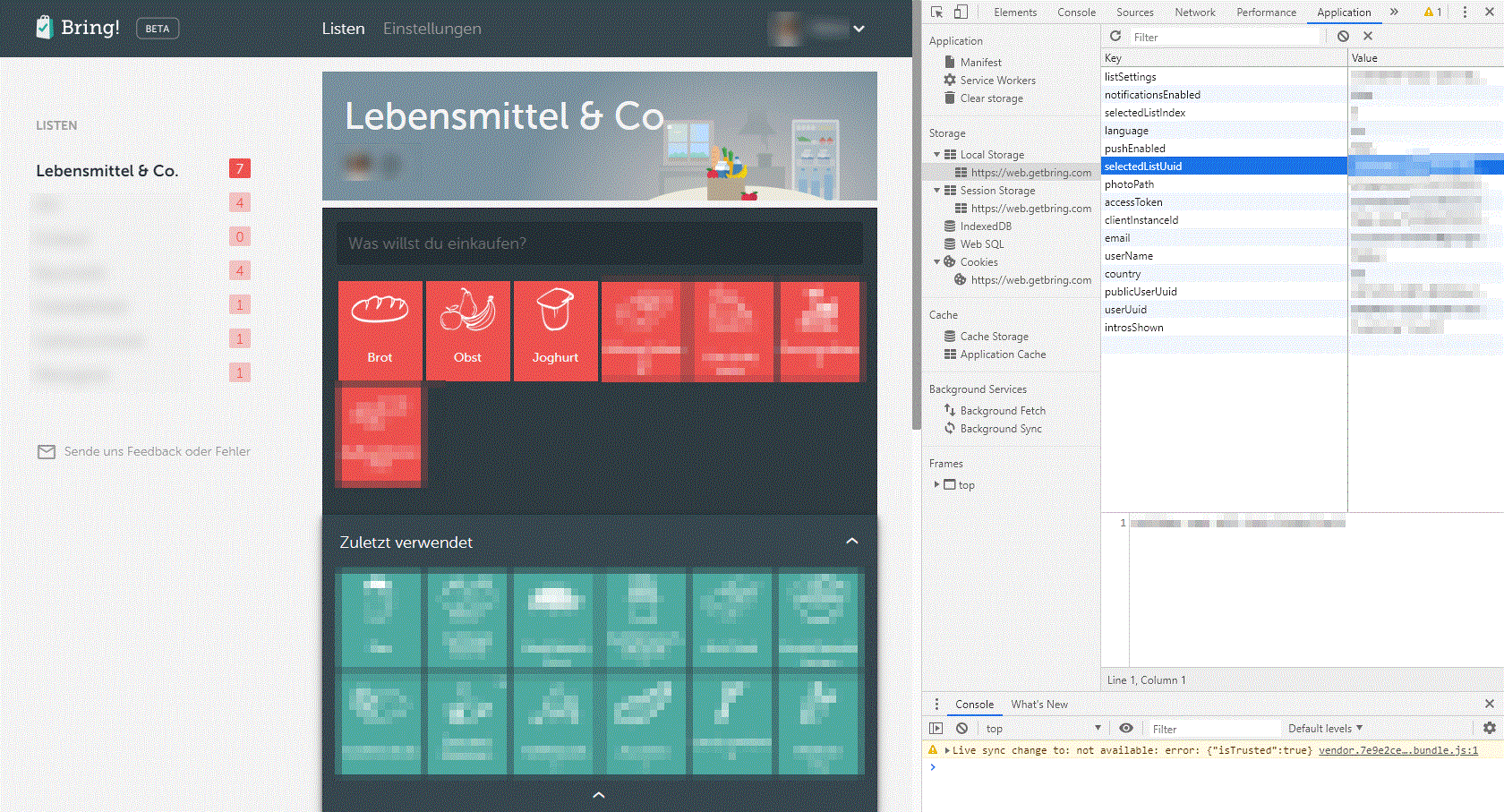Viewport: 1504px width, 812px height.
Task: Open DevTools console settings gear
Action: [x=1489, y=729]
